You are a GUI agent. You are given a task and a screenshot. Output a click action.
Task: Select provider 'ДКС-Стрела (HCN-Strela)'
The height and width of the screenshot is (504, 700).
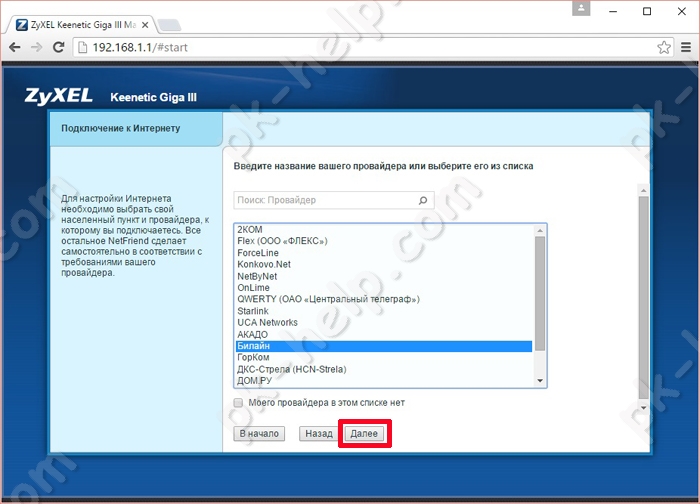coord(384,369)
